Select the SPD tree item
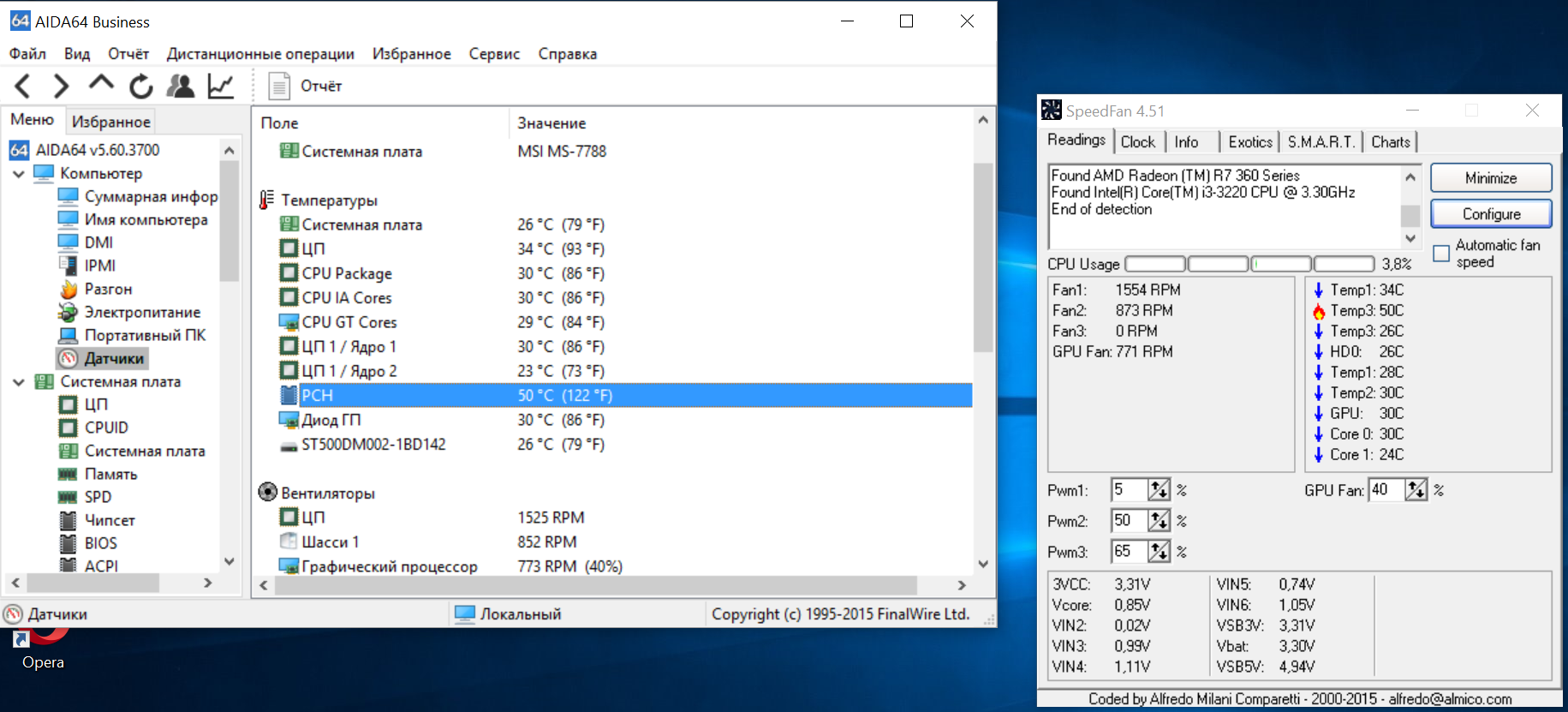Viewport: 1568px width, 712px height. (85, 497)
